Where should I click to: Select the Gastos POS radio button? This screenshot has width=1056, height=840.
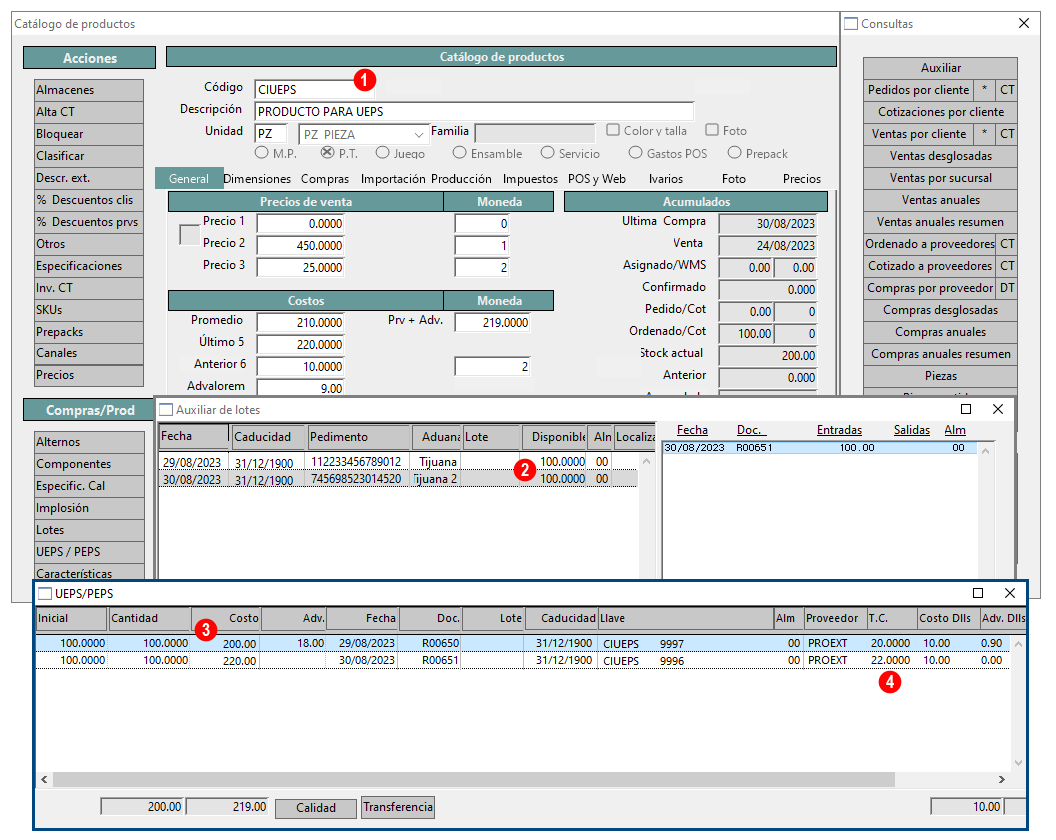point(635,153)
